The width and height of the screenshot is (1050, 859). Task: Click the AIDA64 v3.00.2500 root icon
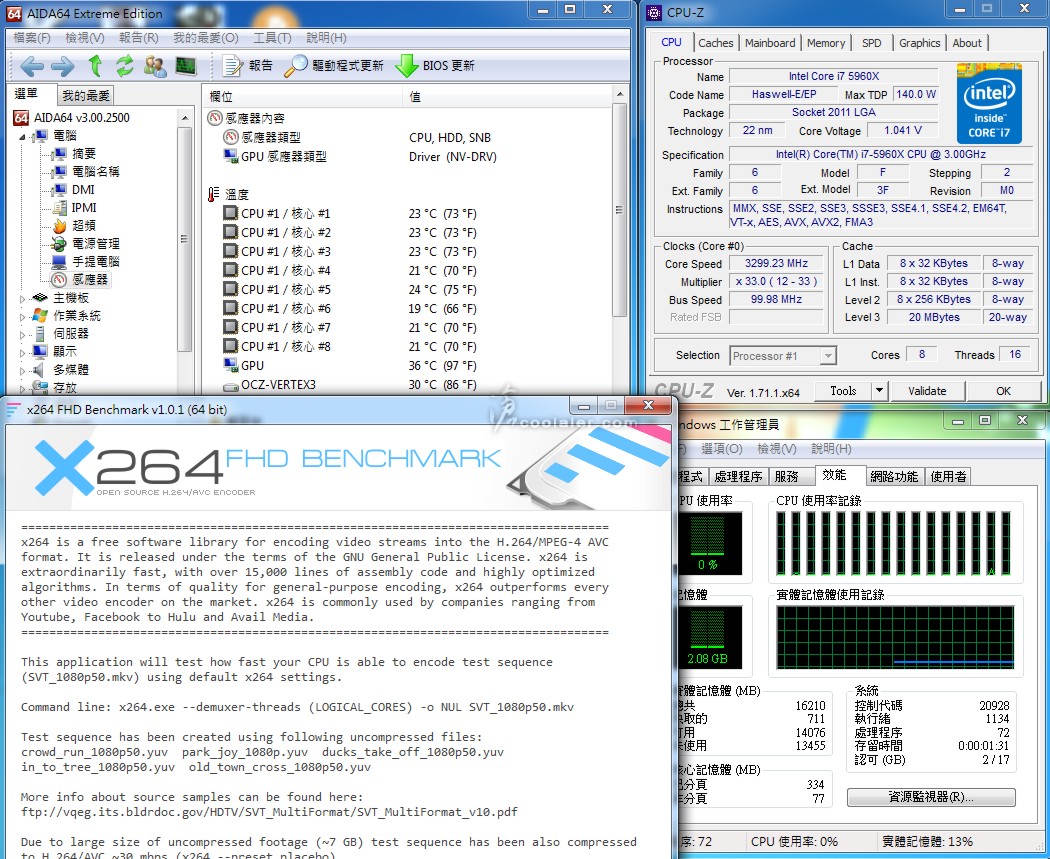21,118
